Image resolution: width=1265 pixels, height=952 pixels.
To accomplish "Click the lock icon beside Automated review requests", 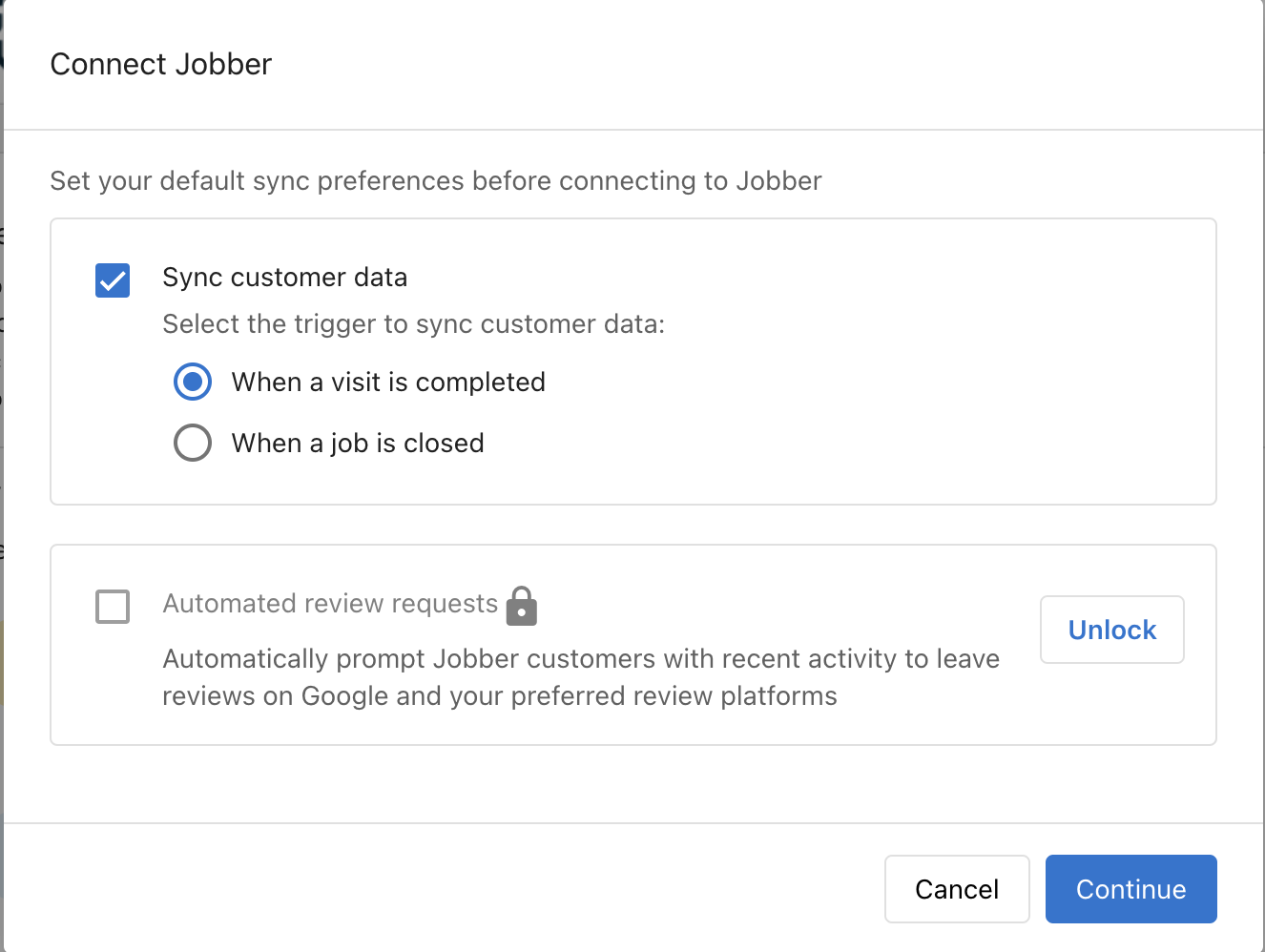I will click(521, 605).
